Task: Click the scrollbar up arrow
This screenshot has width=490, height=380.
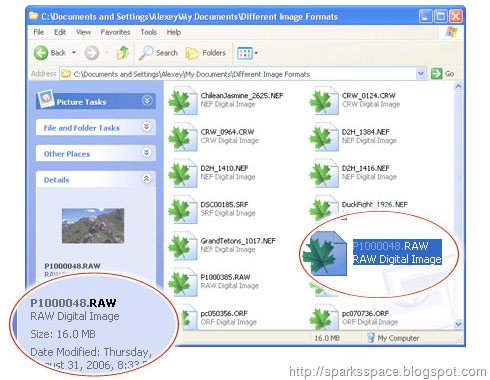Action: (x=458, y=87)
